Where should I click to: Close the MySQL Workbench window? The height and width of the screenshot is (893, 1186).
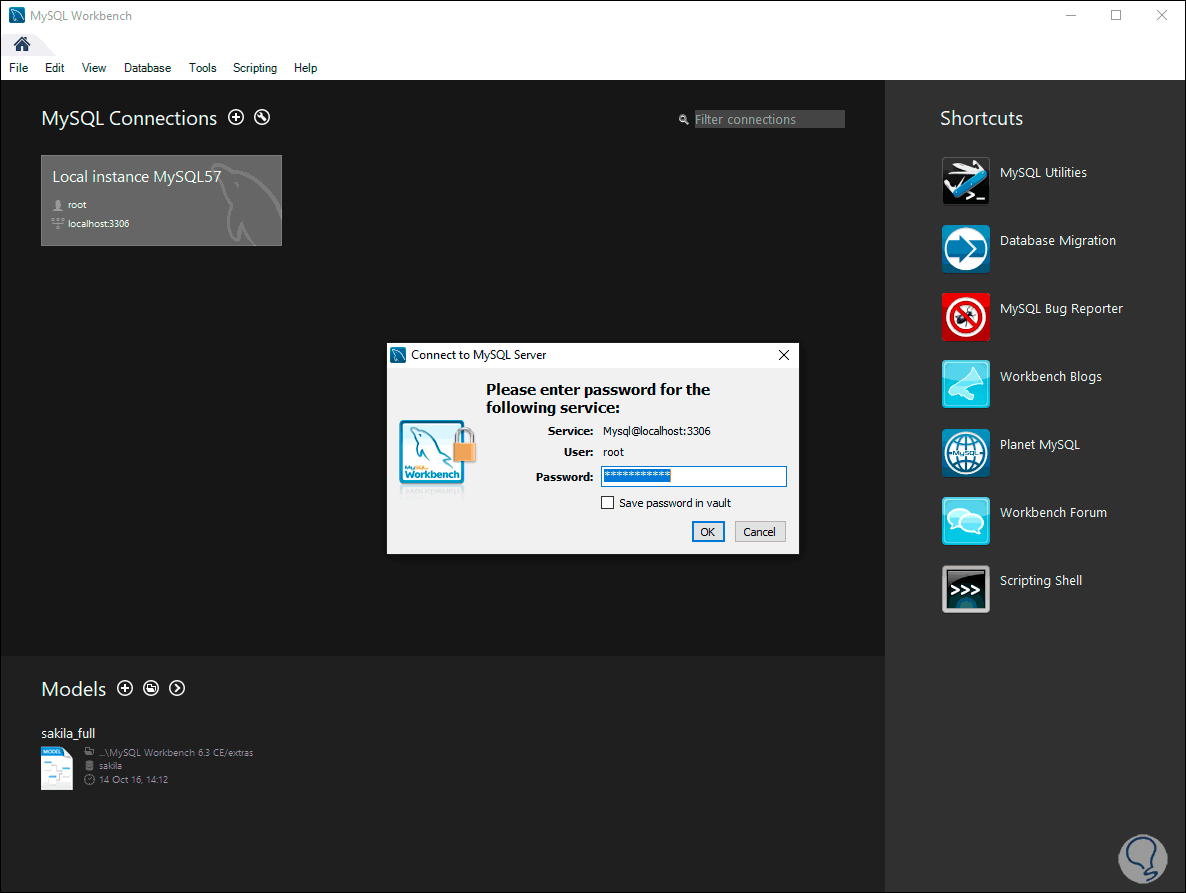tap(1161, 15)
